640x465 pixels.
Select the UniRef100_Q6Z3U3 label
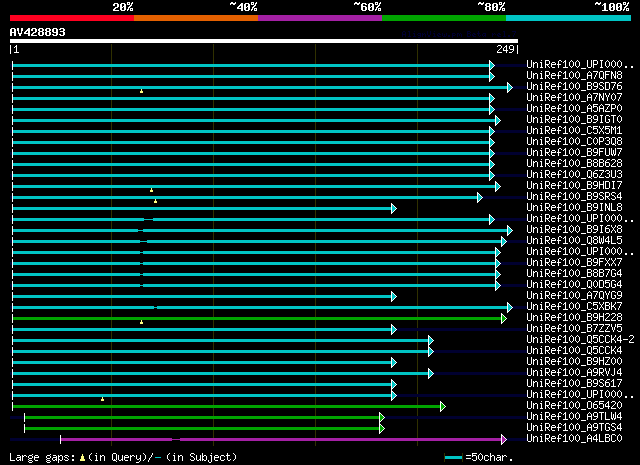click(x=574, y=175)
